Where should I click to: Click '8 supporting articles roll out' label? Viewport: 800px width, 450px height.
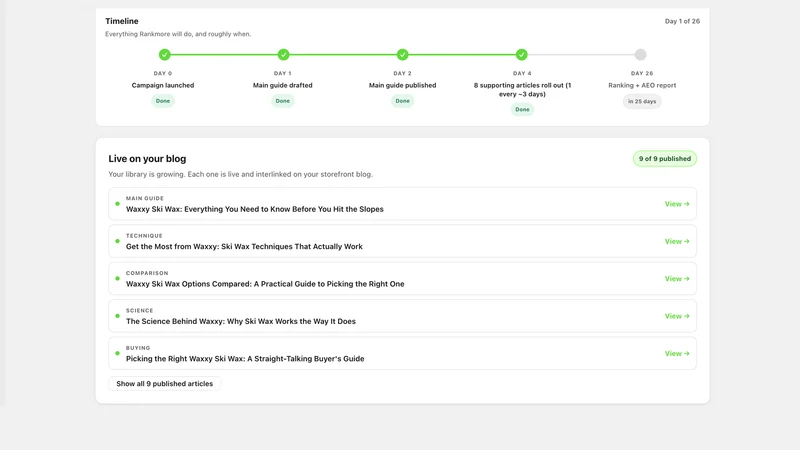point(522,90)
